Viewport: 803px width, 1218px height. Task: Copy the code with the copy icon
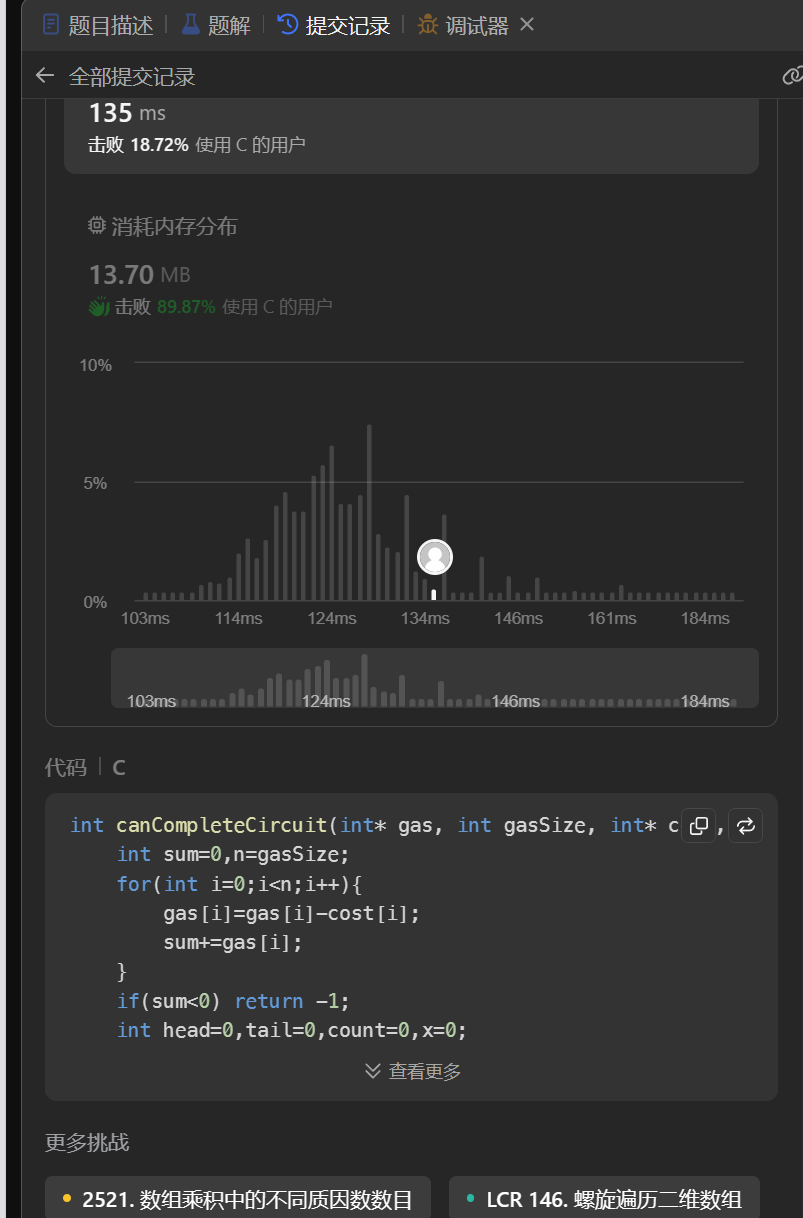coord(700,826)
